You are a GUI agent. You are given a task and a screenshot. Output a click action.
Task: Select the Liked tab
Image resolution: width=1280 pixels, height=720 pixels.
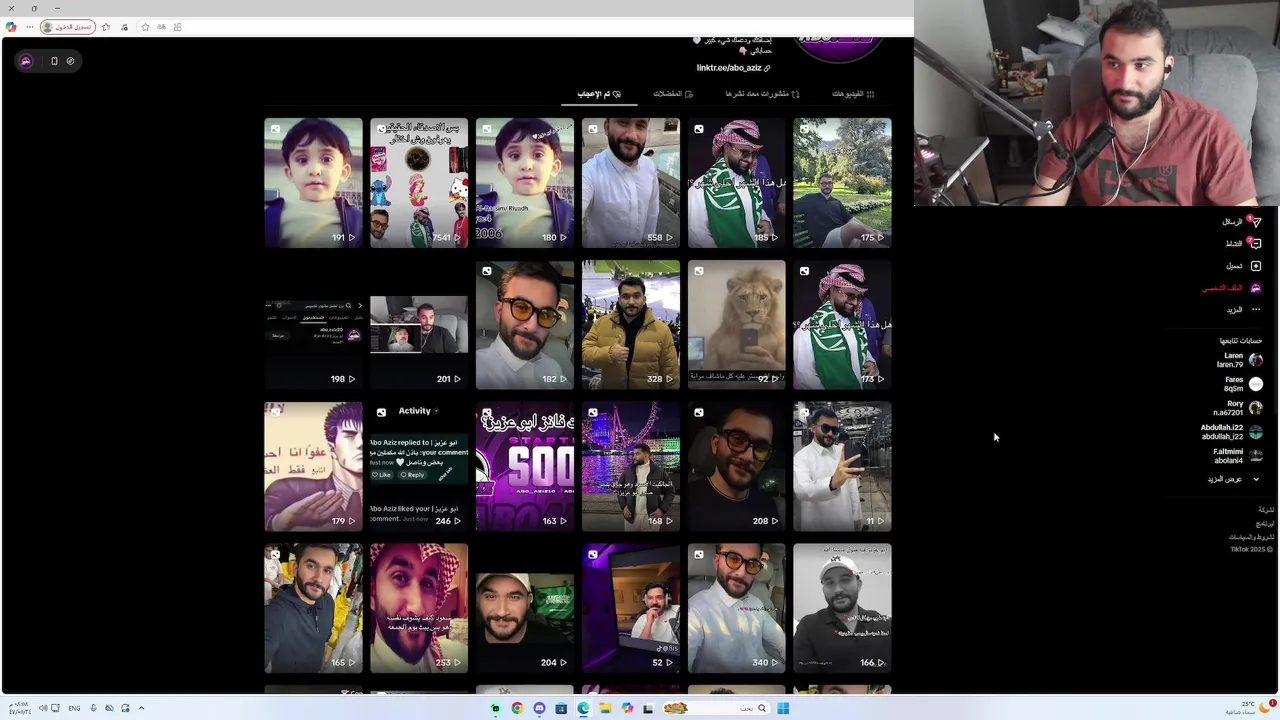tap(599, 94)
